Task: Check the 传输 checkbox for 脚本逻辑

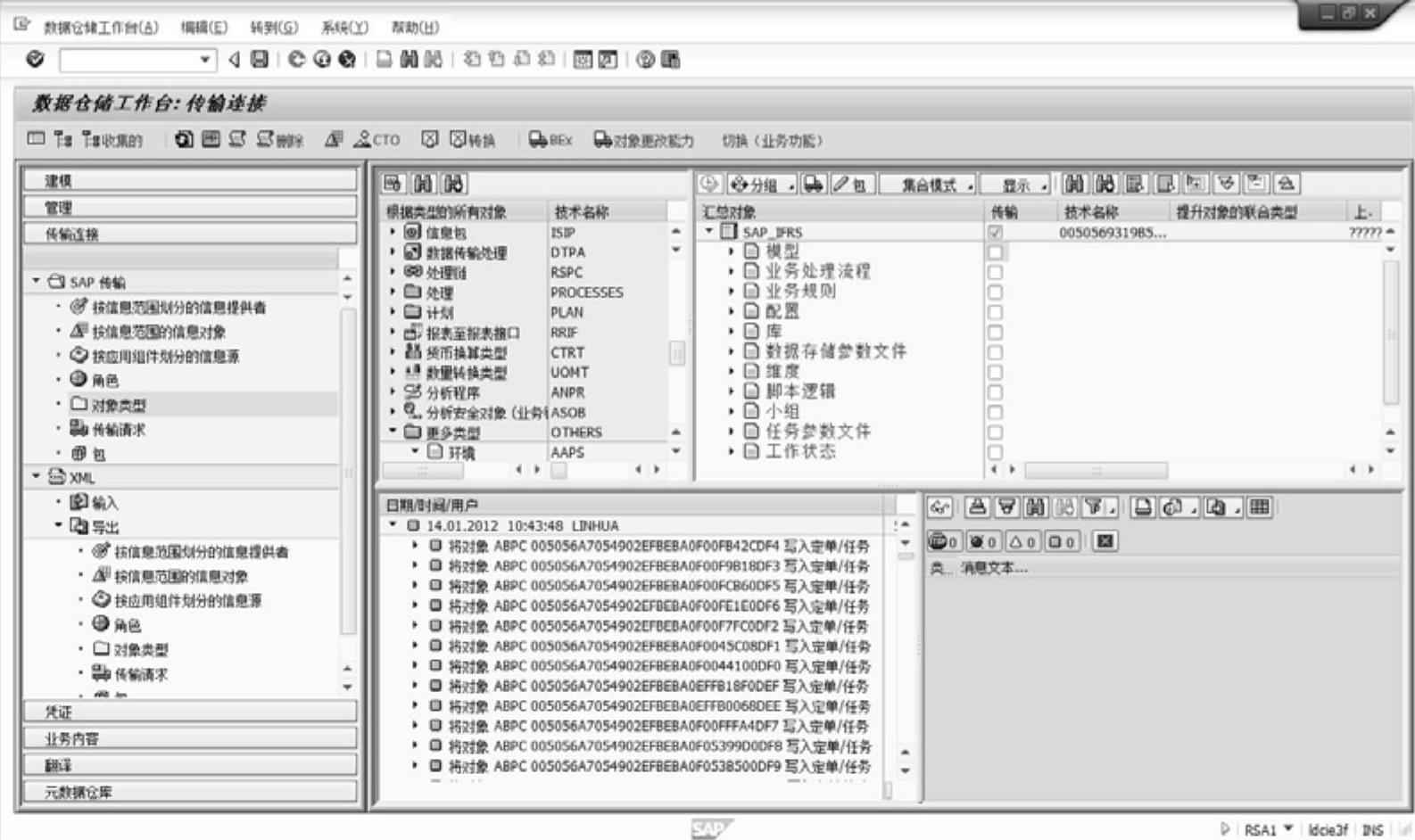Action: [x=995, y=392]
